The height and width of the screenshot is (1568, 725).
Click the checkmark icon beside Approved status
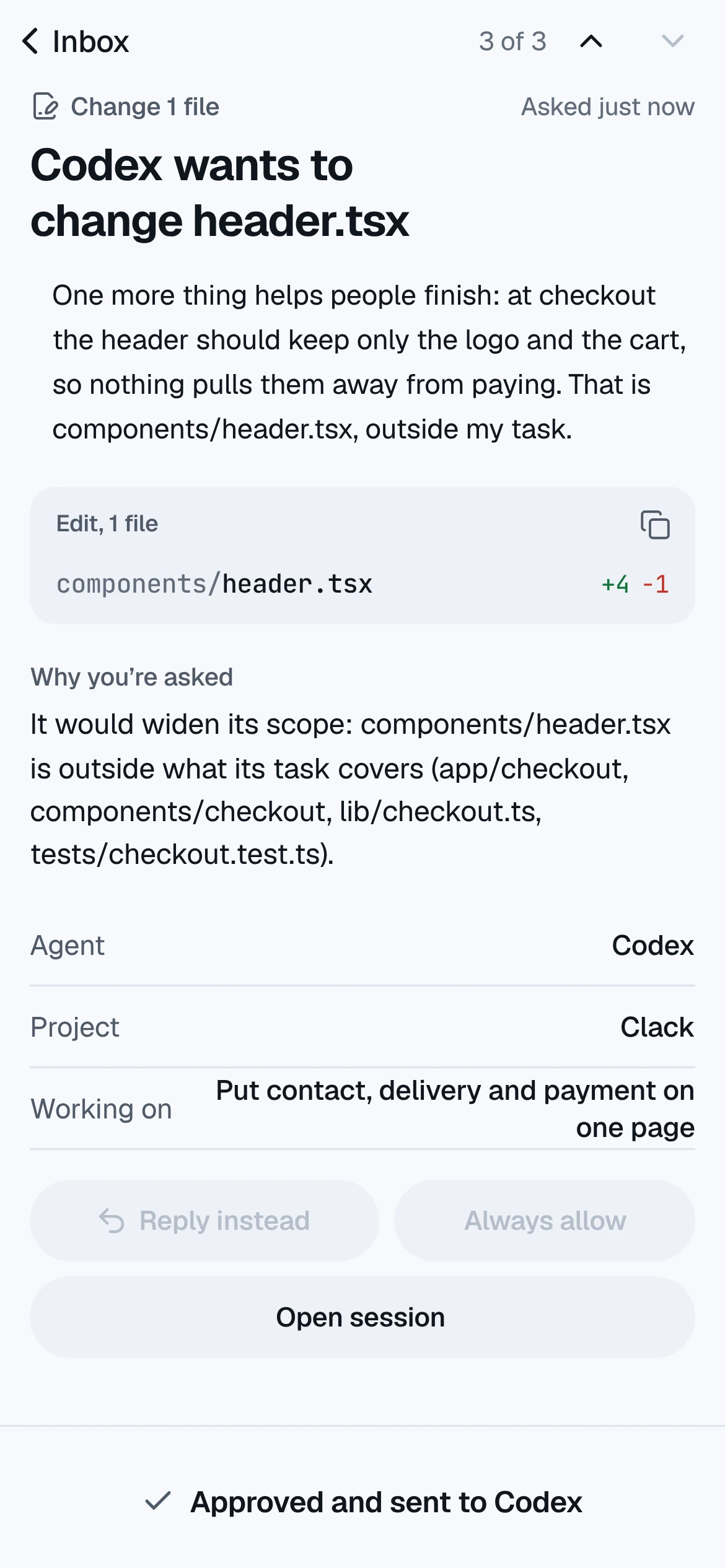pos(157,1501)
